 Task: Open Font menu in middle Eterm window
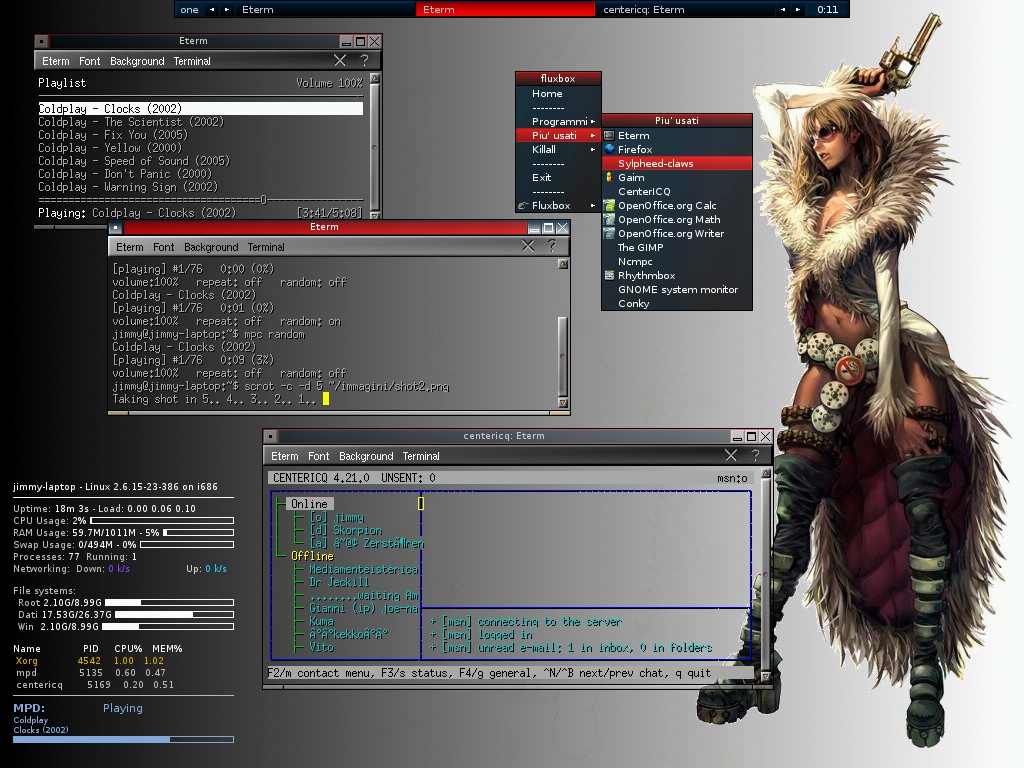(163, 248)
